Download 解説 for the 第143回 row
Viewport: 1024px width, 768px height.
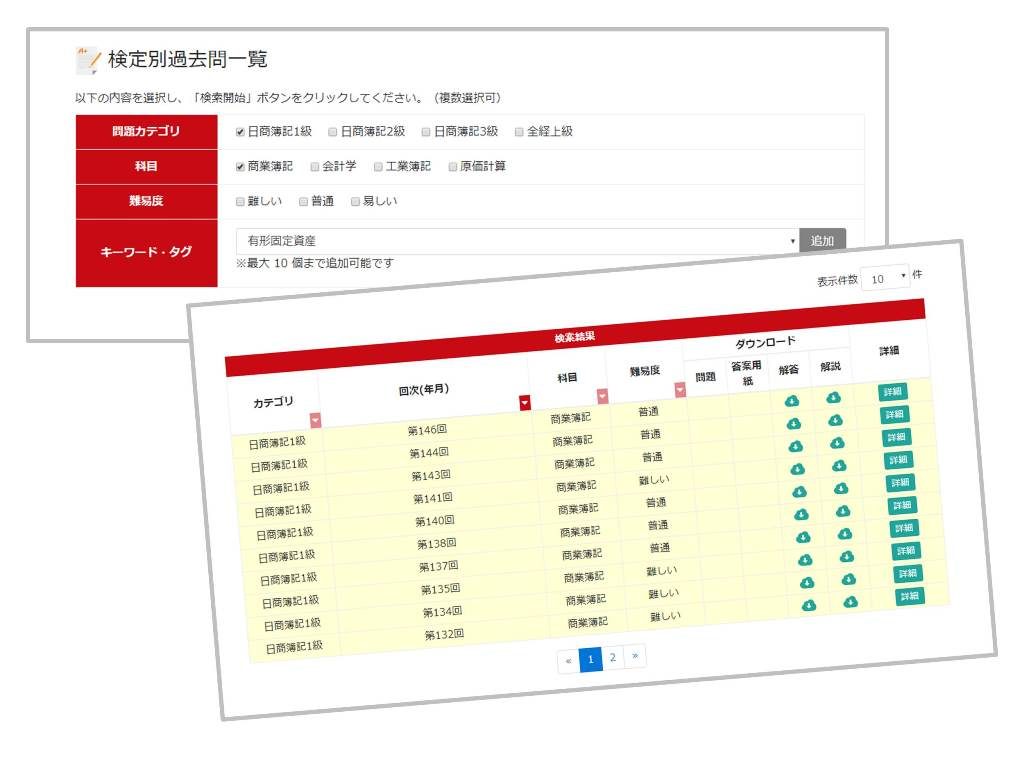pos(837,443)
